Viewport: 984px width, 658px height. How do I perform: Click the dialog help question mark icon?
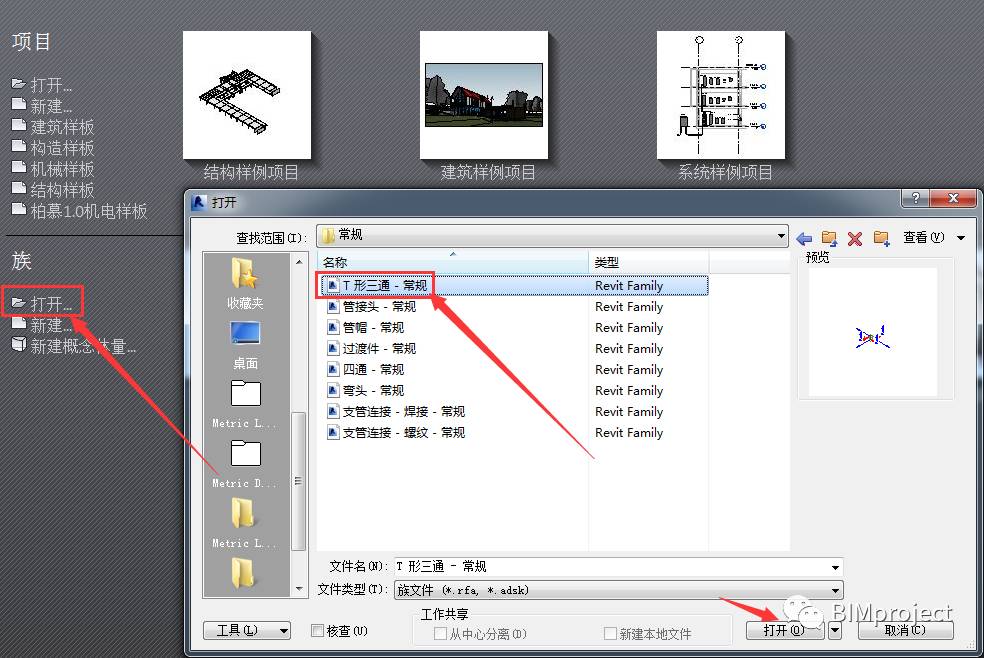point(916,198)
